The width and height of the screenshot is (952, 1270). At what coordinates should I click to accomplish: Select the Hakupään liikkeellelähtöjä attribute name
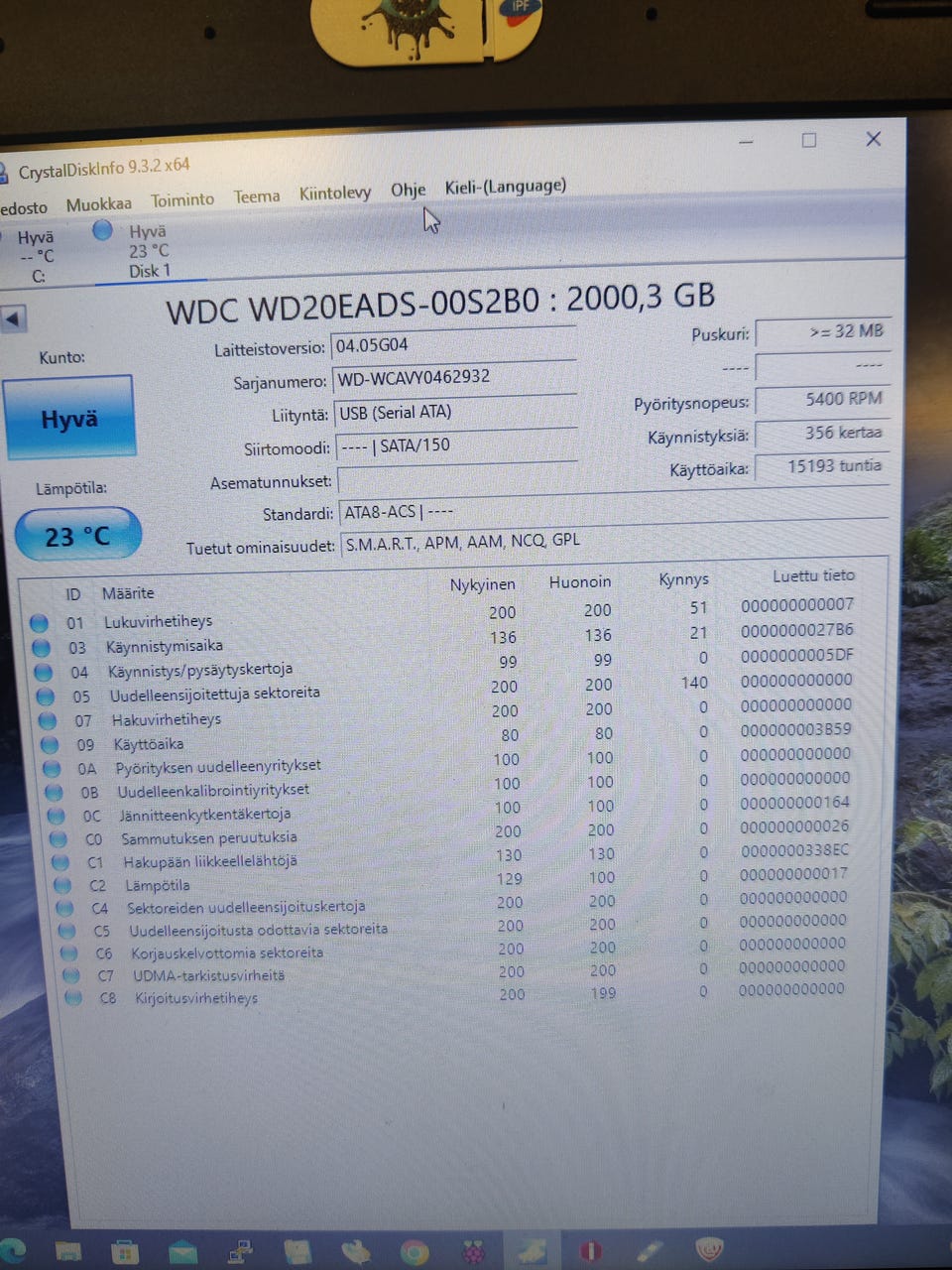coord(209,861)
